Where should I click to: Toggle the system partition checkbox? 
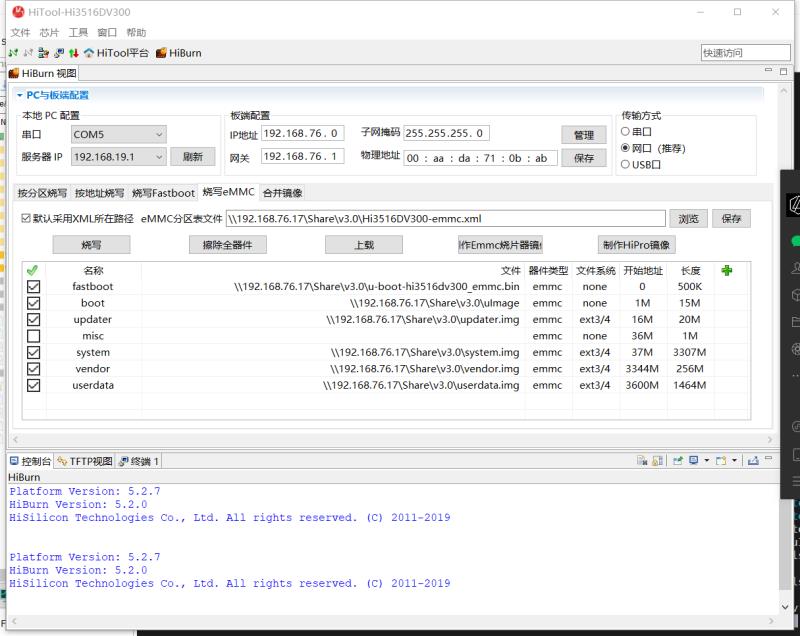(34, 352)
